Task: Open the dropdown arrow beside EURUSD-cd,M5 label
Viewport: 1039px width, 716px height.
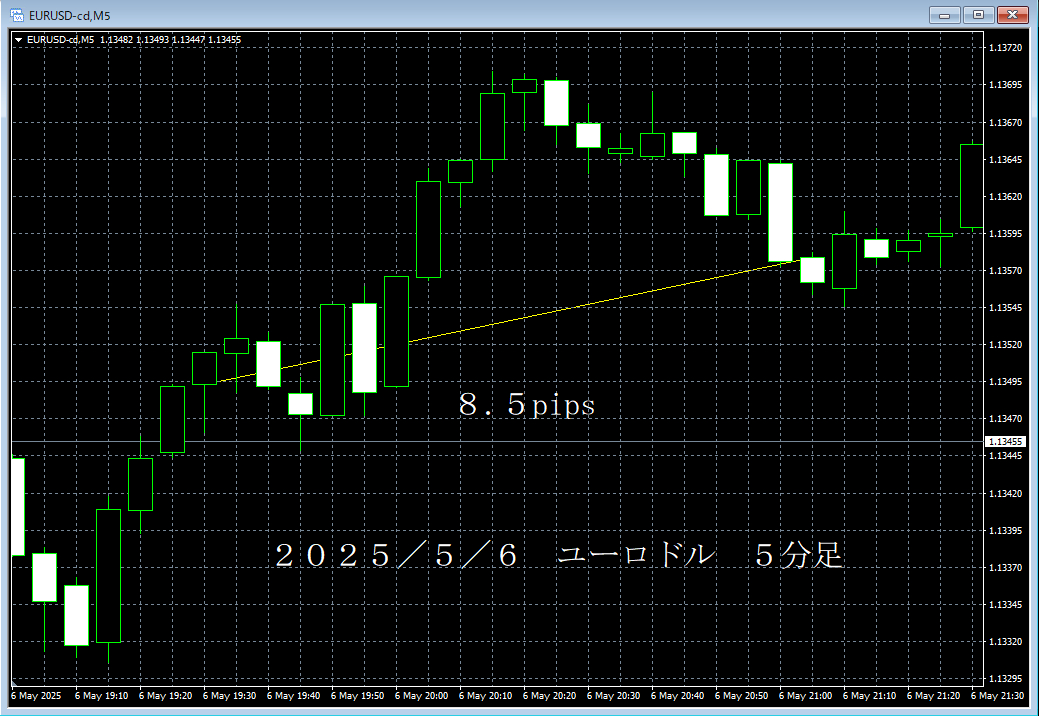Action: [x=18, y=40]
